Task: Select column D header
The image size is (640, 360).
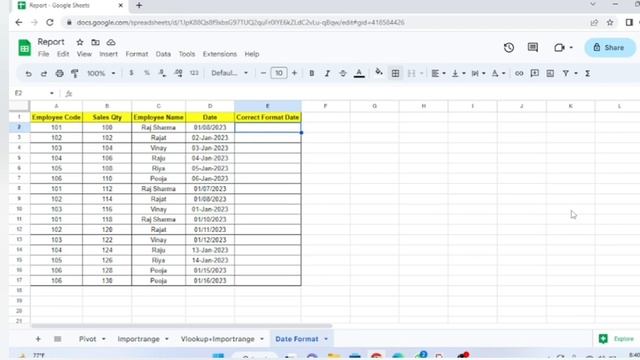Action: point(210,106)
